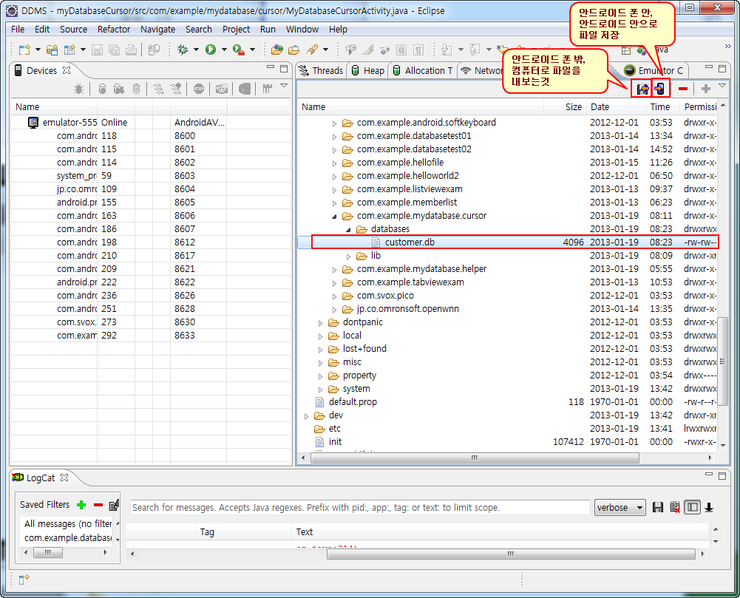Click LogCat messages horizontal scrollbar thumb
Image resolution: width=740 pixels, height=598 pixels.
(511, 553)
